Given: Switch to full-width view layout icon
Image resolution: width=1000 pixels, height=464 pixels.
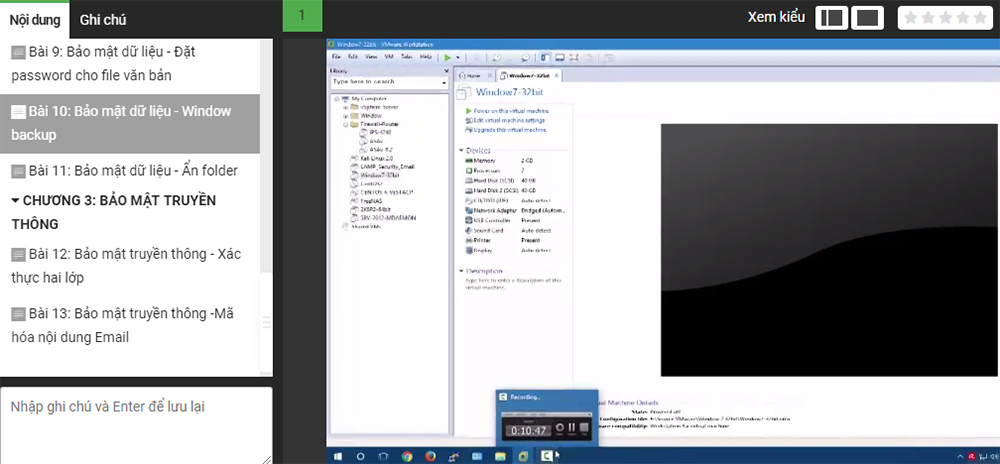Looking at the screenshot, I should click(868, 18).
